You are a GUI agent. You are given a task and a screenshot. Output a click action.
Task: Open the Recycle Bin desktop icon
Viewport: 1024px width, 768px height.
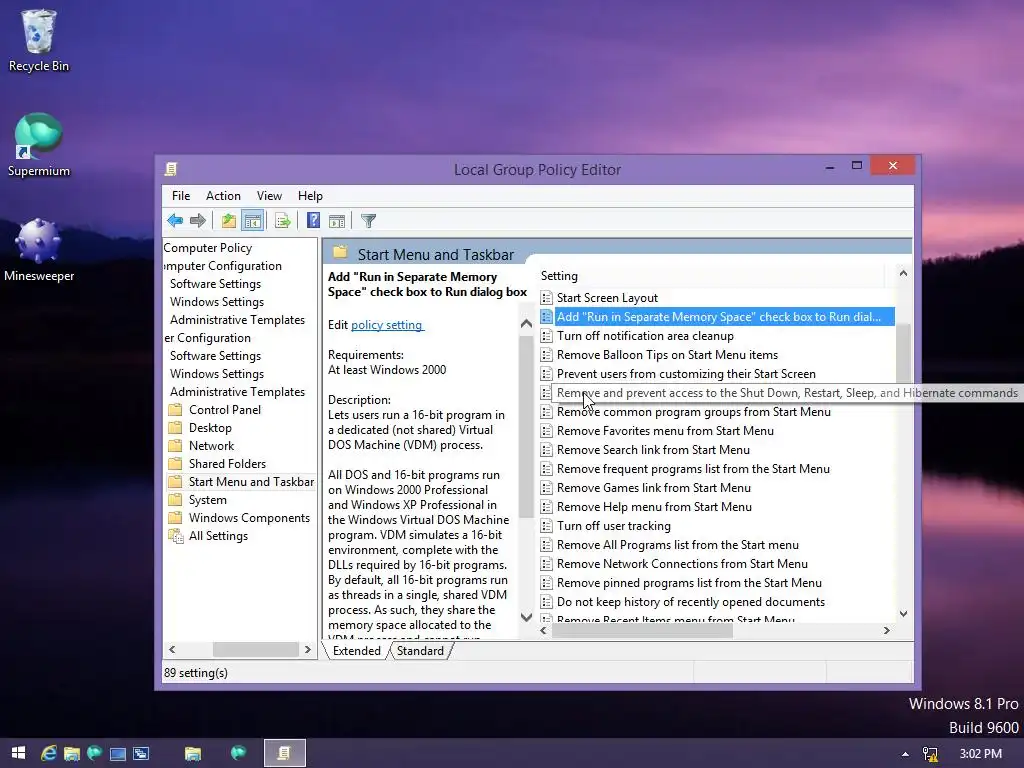(x=39, y=39)
